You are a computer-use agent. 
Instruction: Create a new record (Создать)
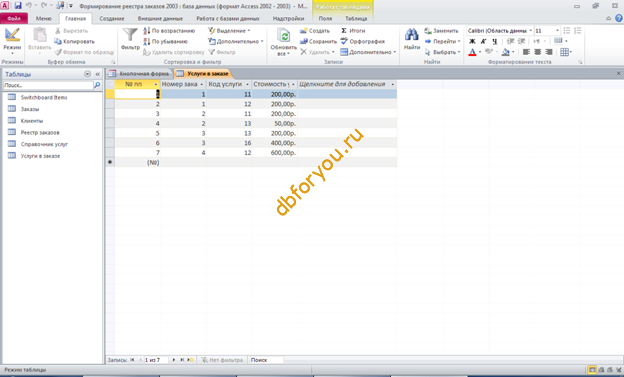click(315, 31)
